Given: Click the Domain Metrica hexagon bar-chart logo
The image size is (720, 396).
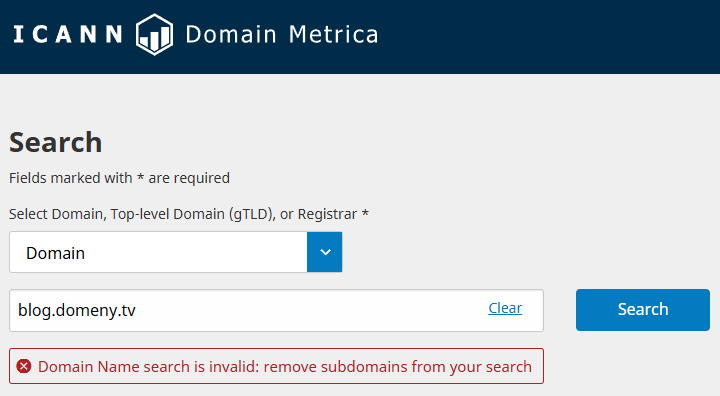Looking at the screenshot, I should 154,34.
